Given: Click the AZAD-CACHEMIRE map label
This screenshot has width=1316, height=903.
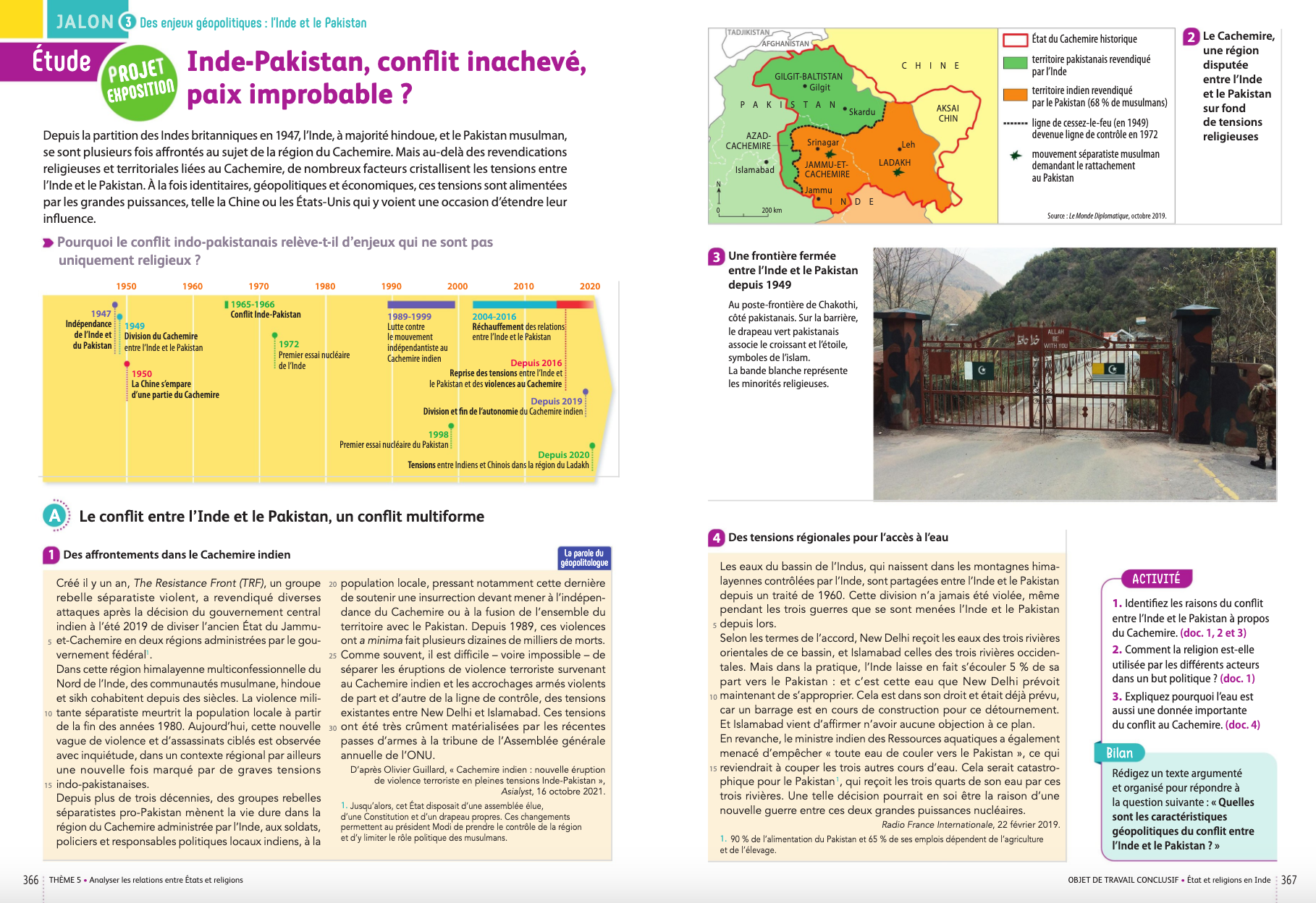Looking at the screenshot, I should pos(748,141).
